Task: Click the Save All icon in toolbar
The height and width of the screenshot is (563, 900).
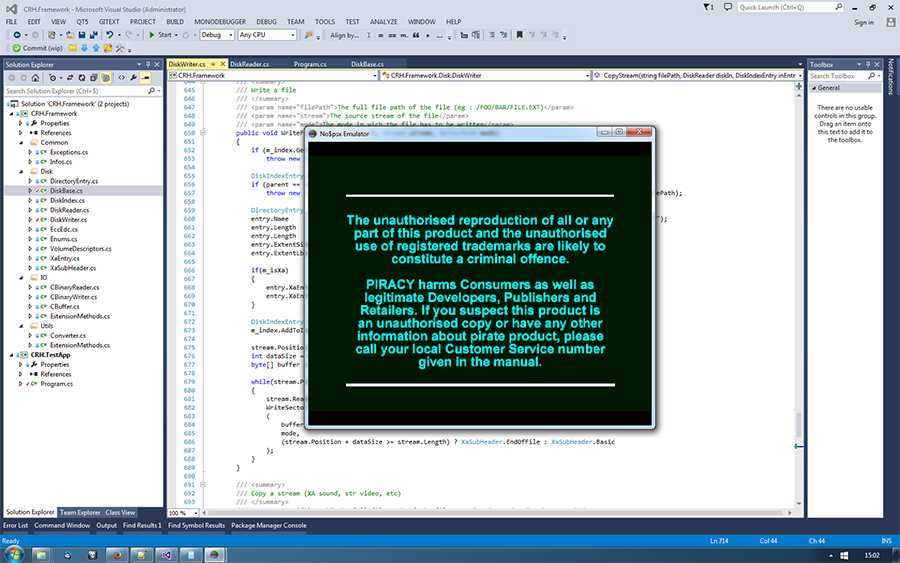Action: [x=94, y=35]
